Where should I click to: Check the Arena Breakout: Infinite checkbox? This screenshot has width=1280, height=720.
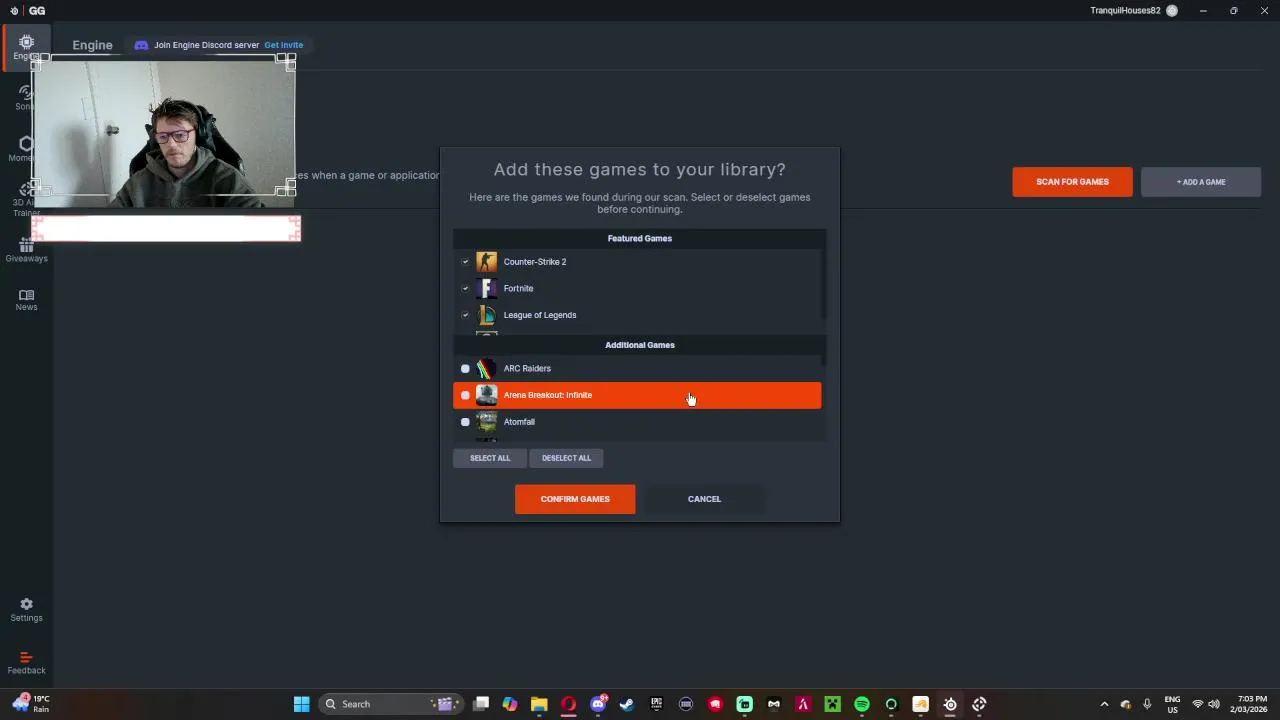[x=465, y=395]
